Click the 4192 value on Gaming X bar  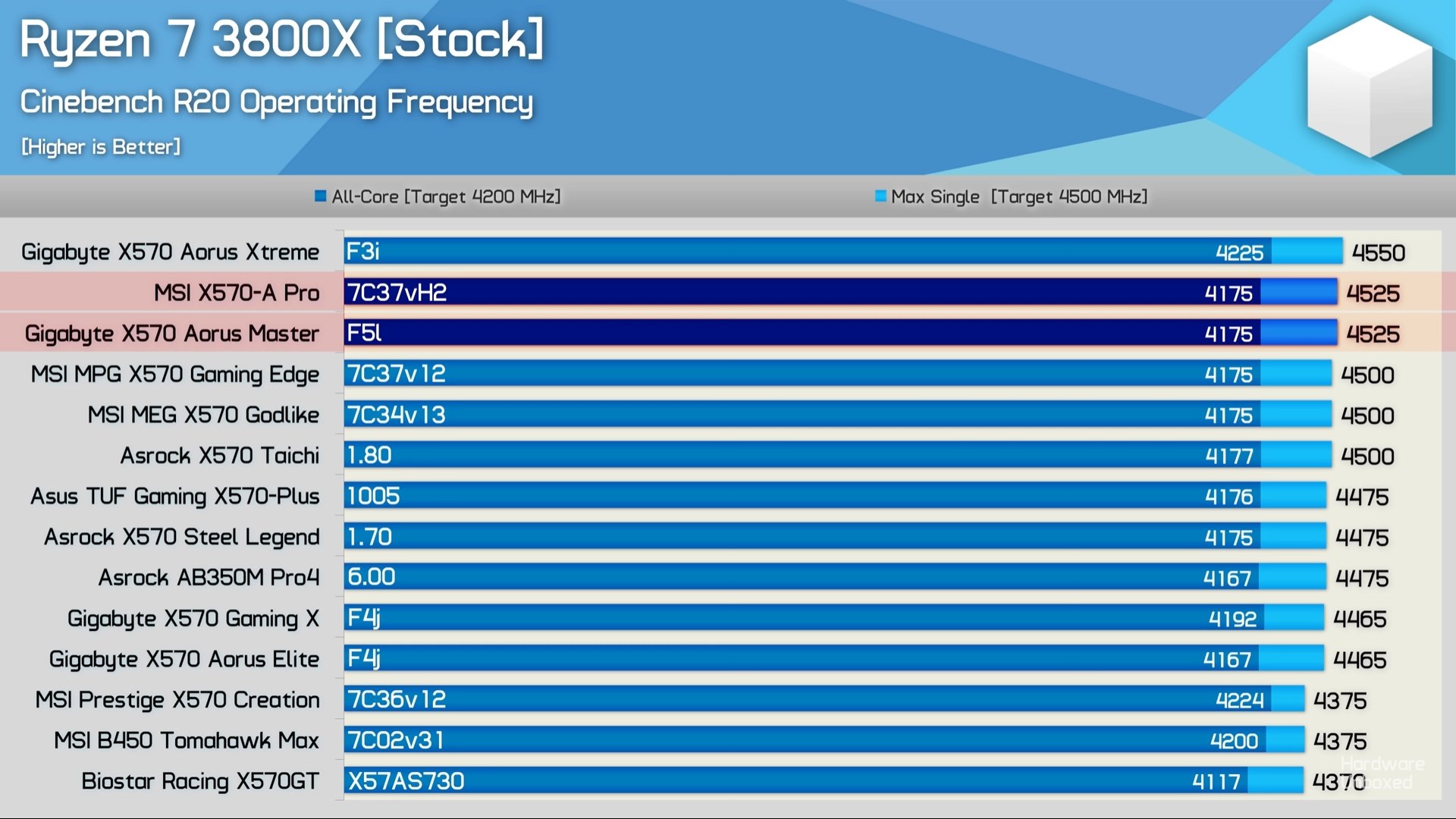(x=1232, y=619)
